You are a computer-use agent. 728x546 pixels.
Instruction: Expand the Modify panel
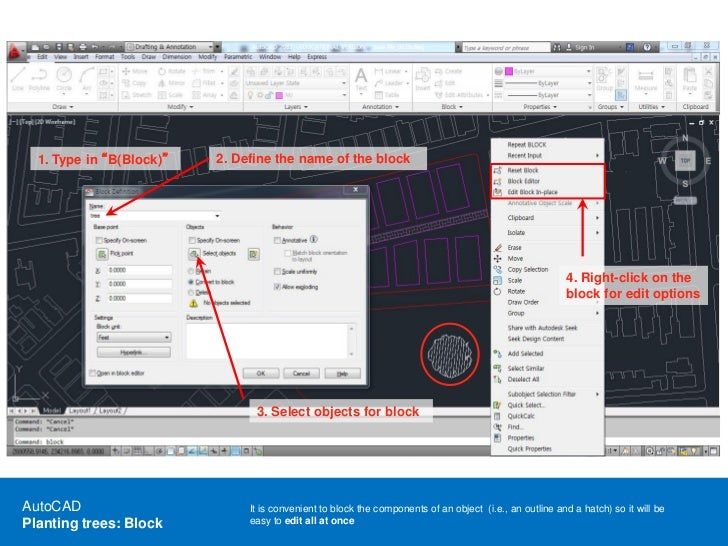click(180, 107)
